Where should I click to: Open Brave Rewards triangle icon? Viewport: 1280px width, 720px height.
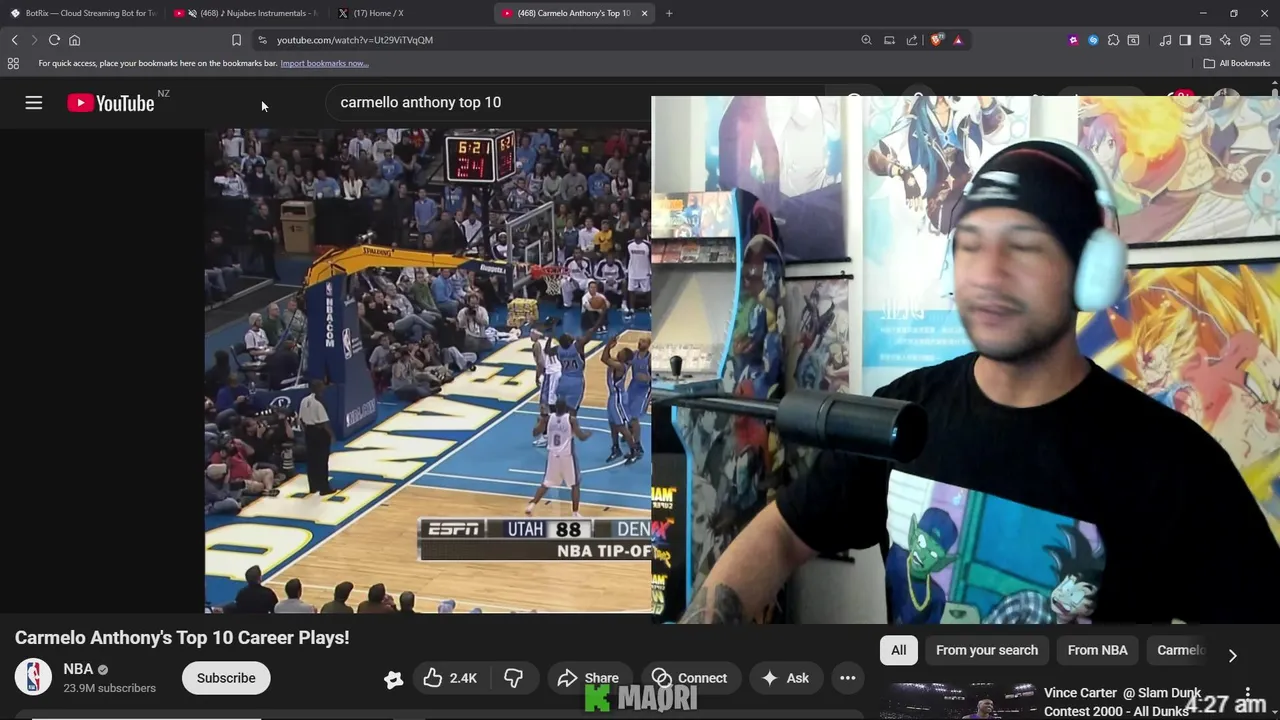click(958, 40)
